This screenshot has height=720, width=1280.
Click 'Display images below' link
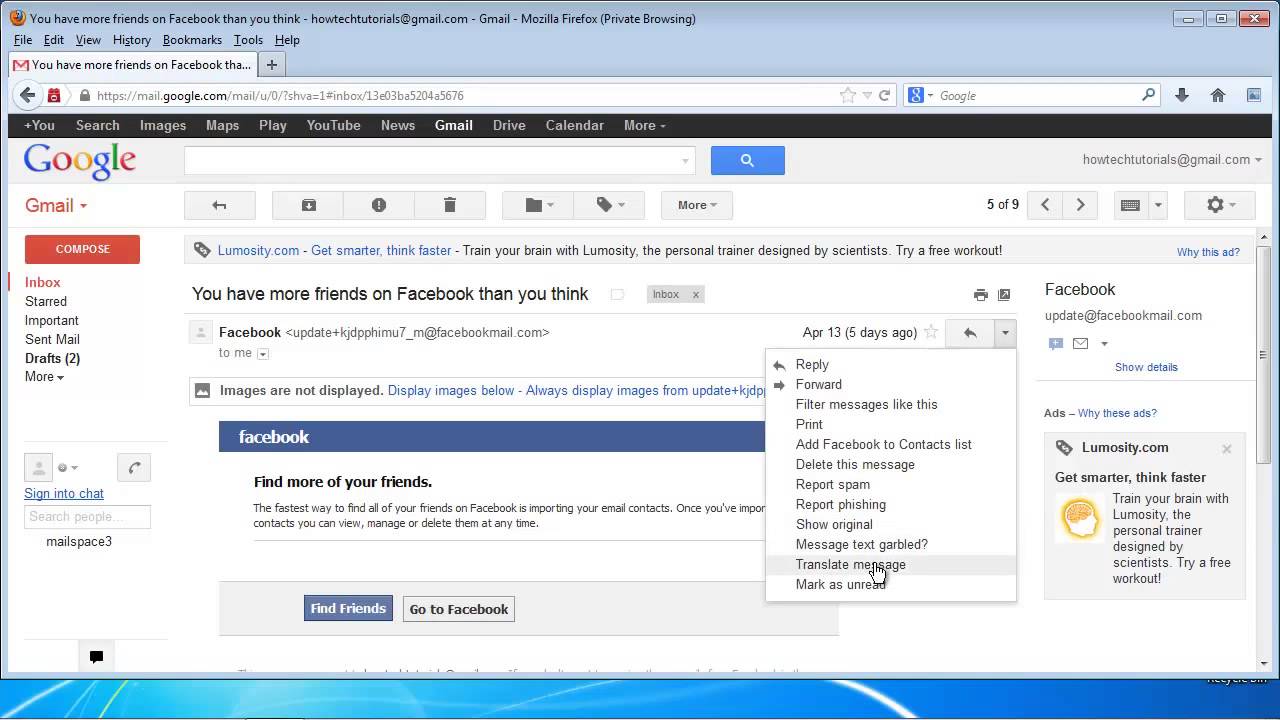(451, 391)
